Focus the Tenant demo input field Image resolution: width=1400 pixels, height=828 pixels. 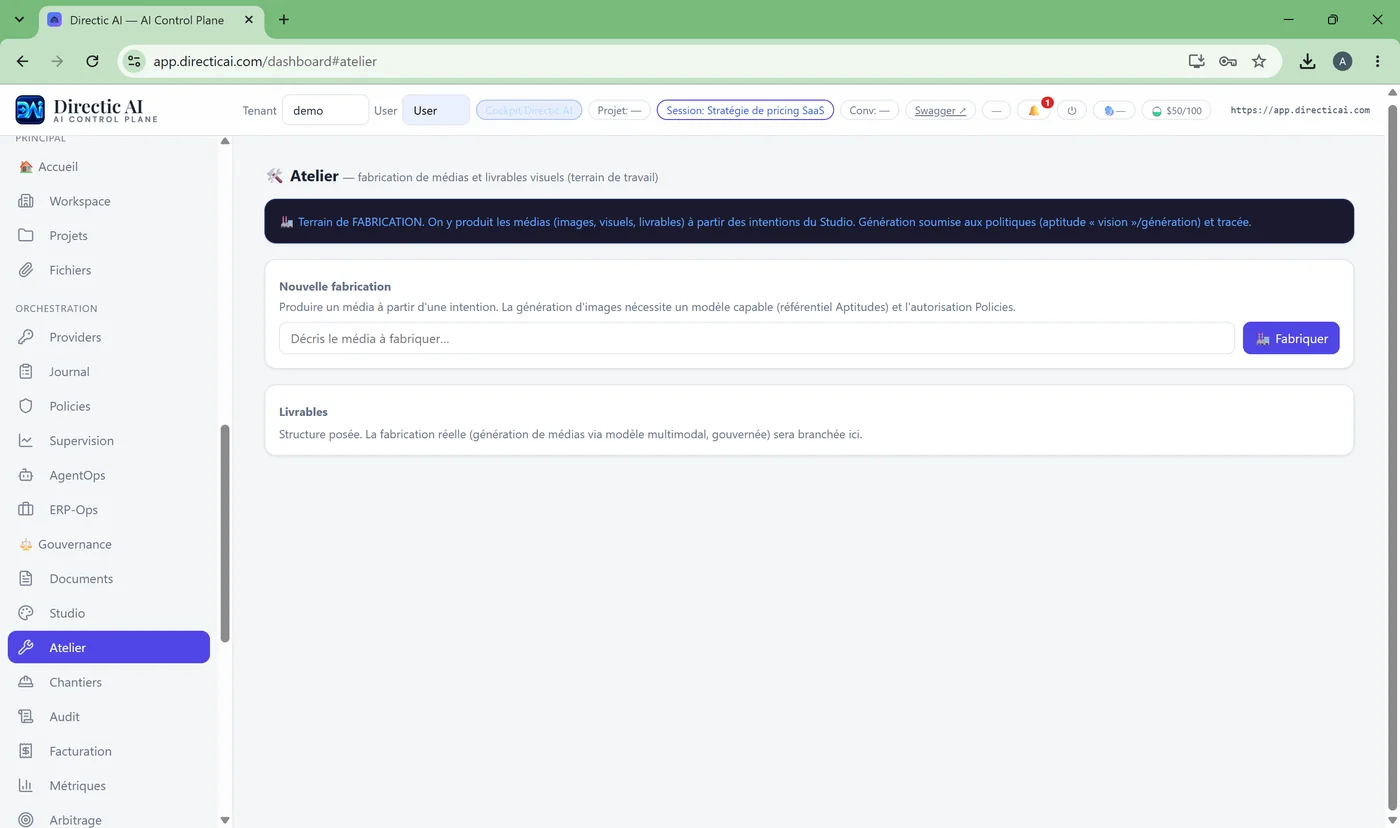tap(325, 110)
